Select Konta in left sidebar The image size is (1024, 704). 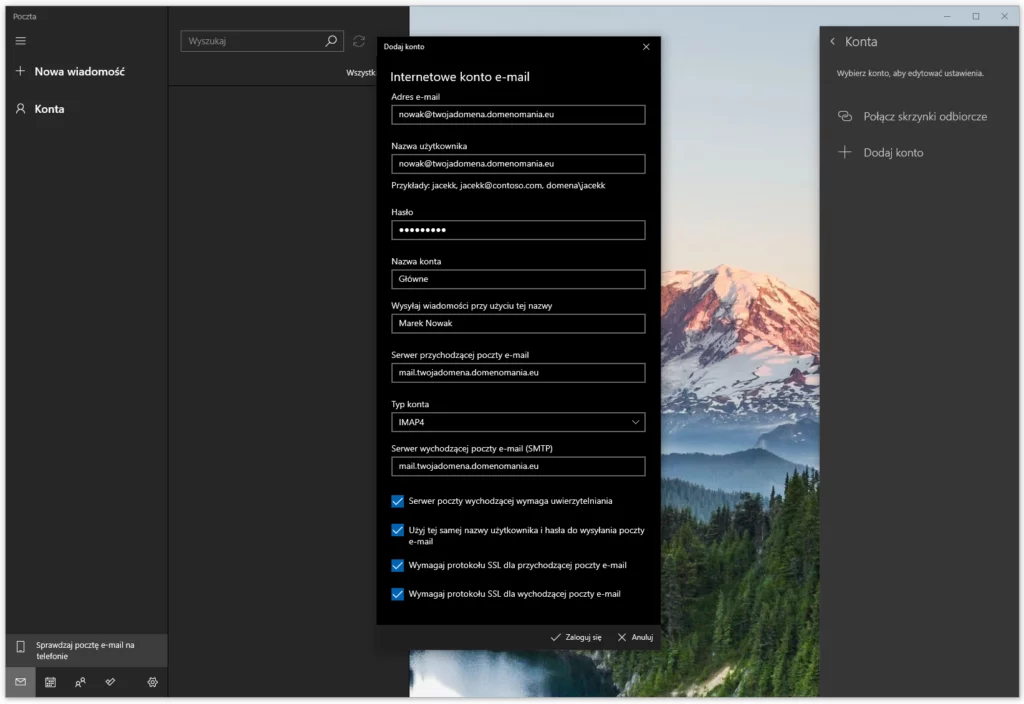[49, 109]
